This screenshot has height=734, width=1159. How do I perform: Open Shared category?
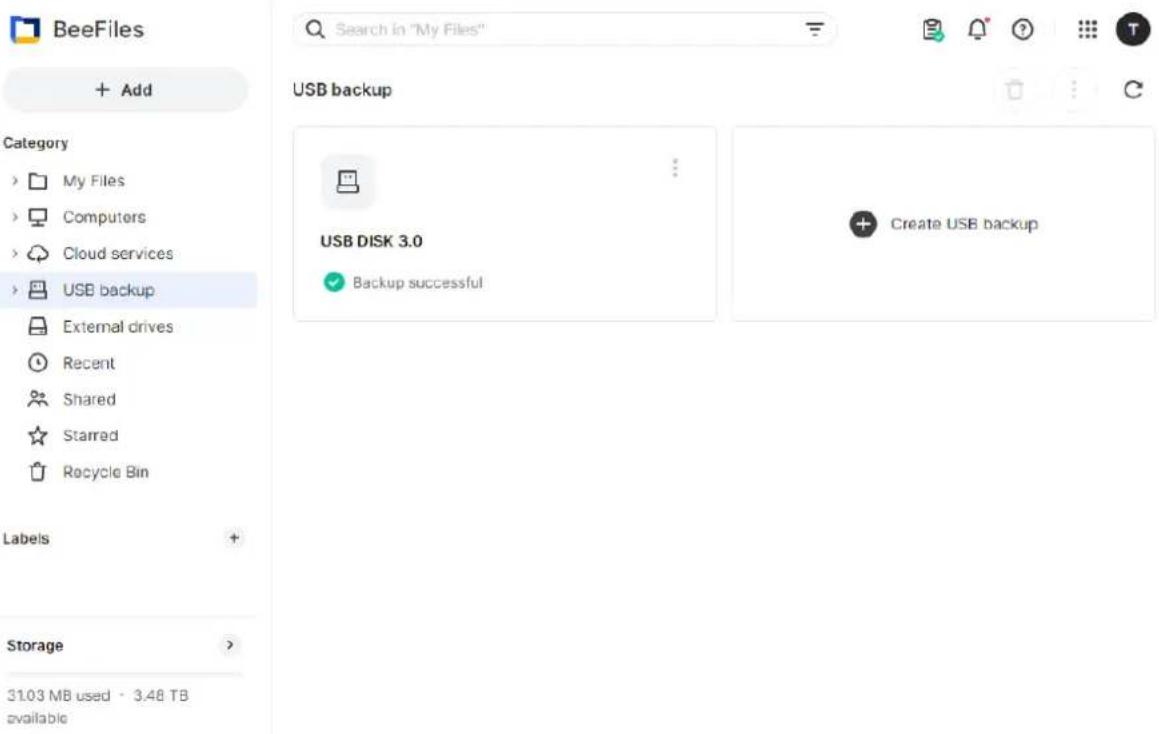pos(129,399)
